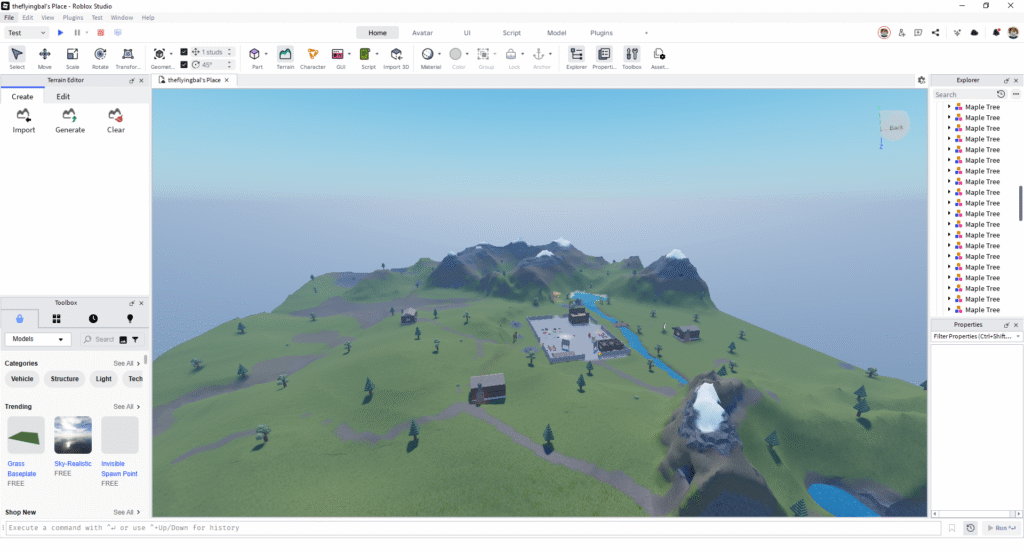The width and height of the screenshot is (1024, 553).
Task: Open the Character inserter
Action: [313, 58]
